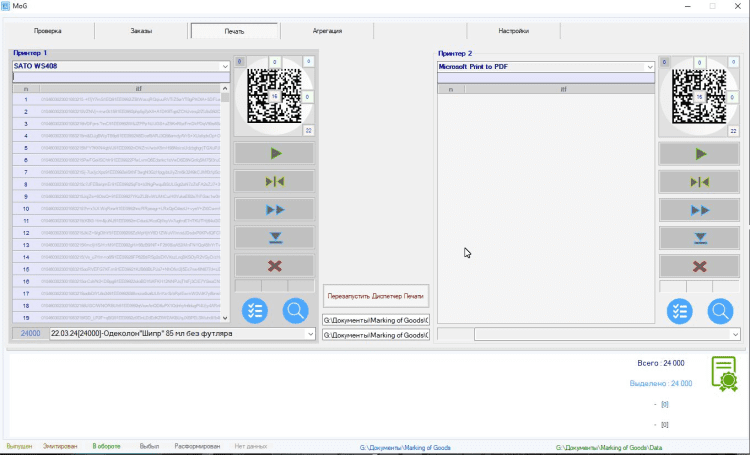The image size is (750, 455).
Task: Click the mirror arrows icon for Printer 2
Action: [700, 181]
